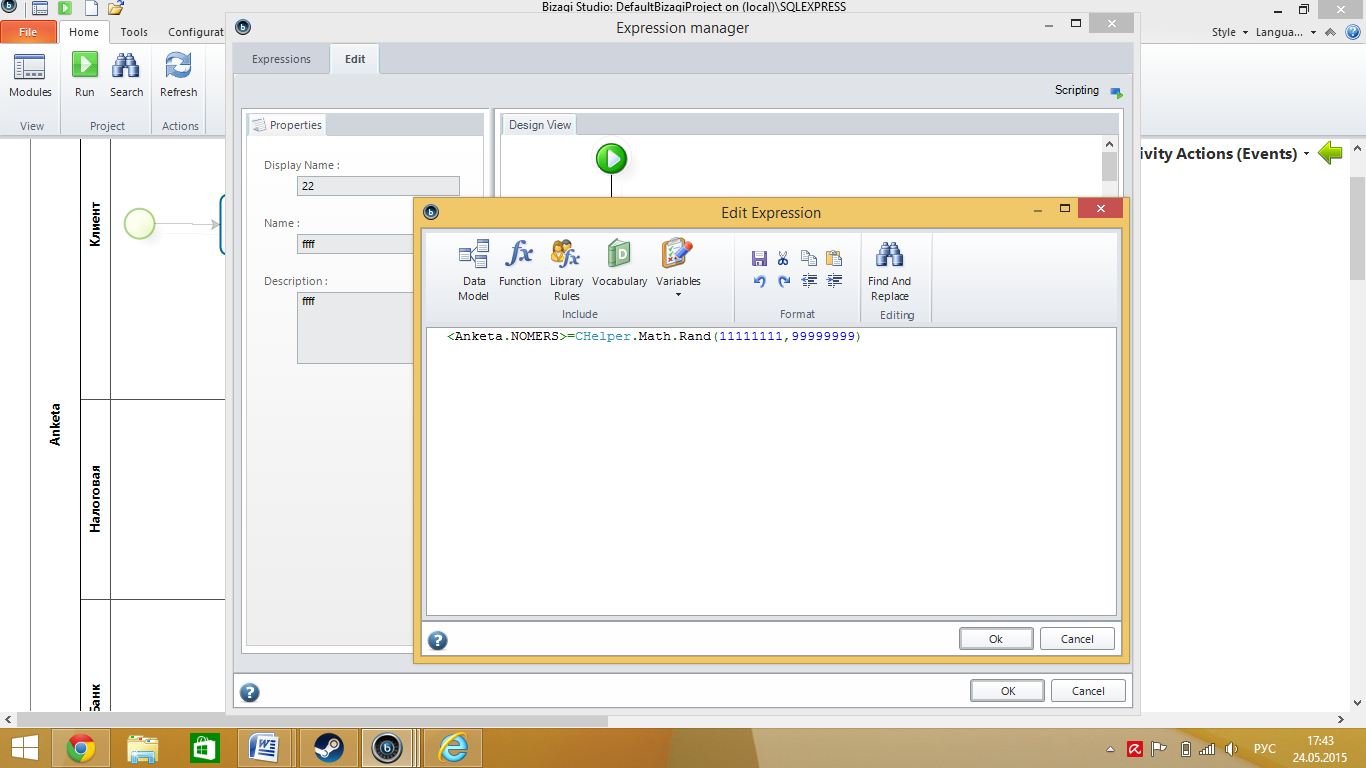
Task: Open Word from the taskbar
Action: pos(266,747)
